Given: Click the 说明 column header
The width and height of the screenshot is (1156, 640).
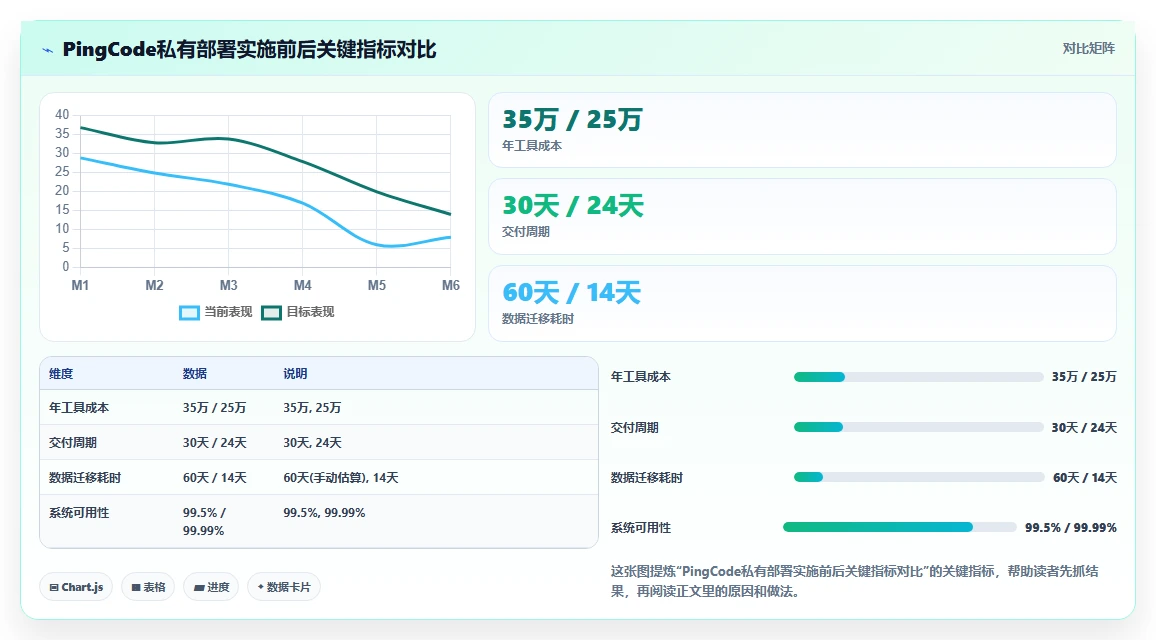Looking at the screenshot, I should (295, 374).
